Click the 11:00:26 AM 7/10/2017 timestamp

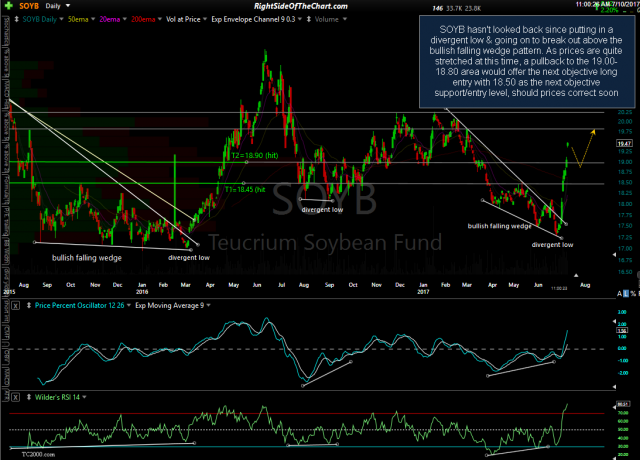click(x=607, y=4)
